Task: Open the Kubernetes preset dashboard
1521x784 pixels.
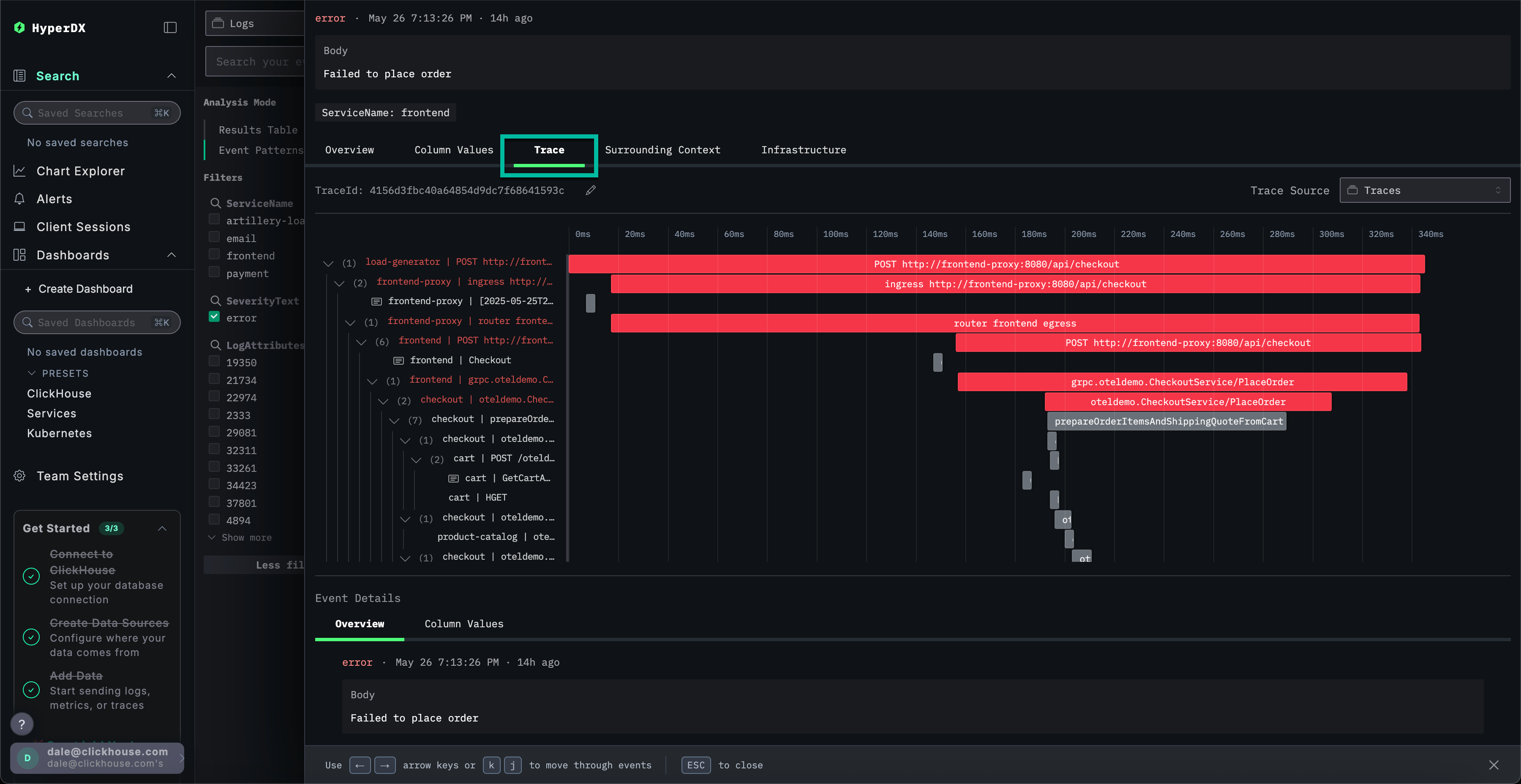Action: [59, 433]
